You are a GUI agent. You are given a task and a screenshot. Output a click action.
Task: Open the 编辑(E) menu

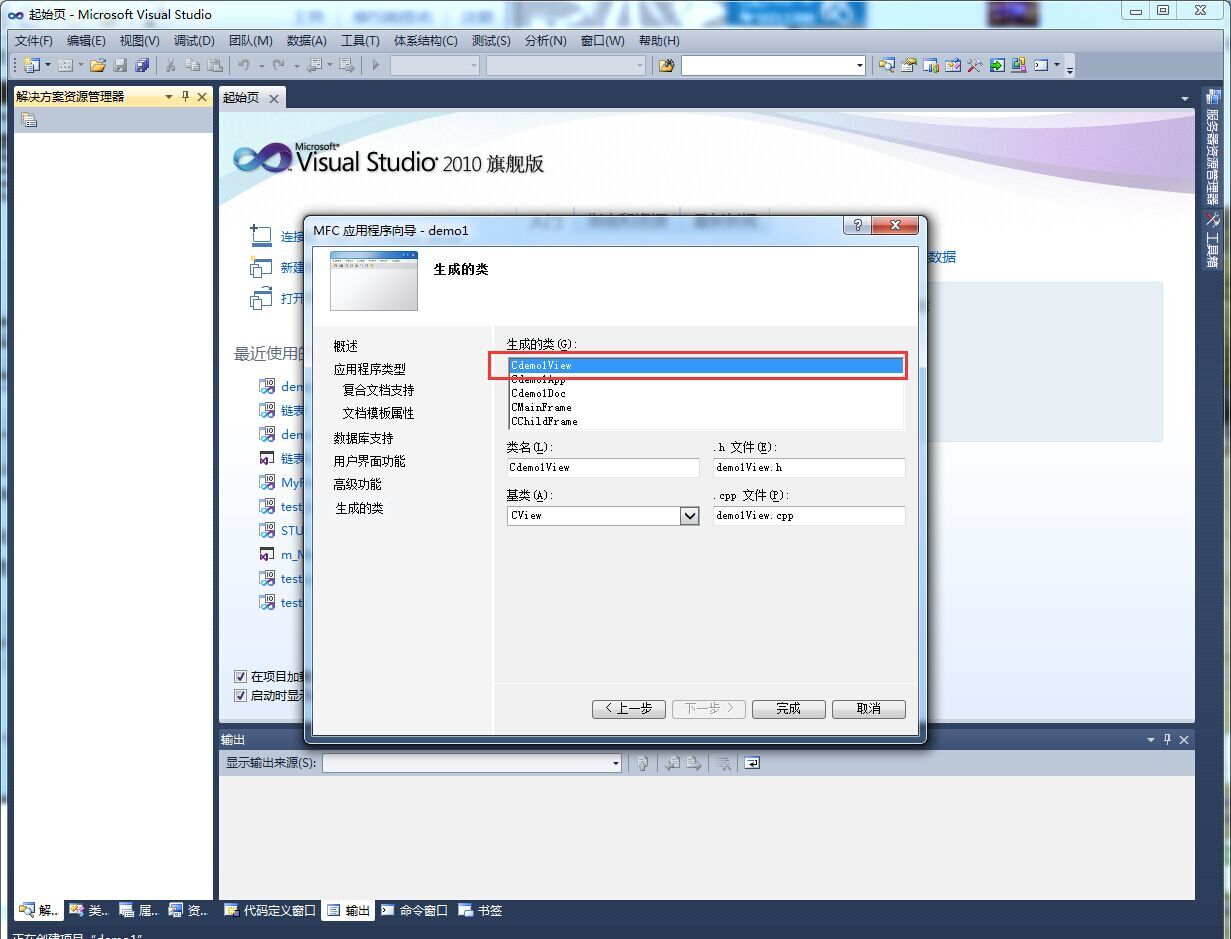[86, 41]
